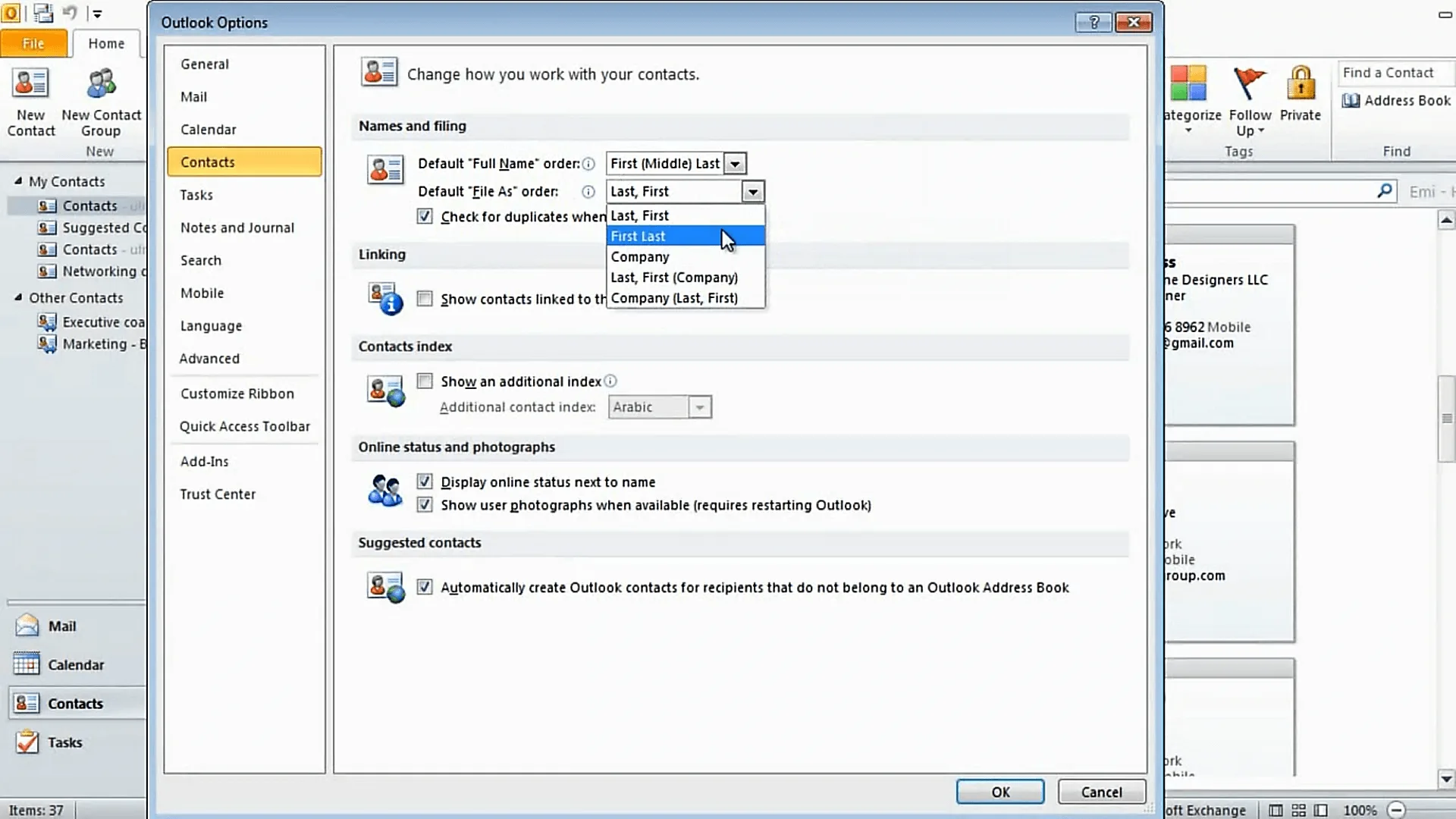Click Cancel in Outlook Options
This screenshot has width=1456, height=819.
point(1101,792)
